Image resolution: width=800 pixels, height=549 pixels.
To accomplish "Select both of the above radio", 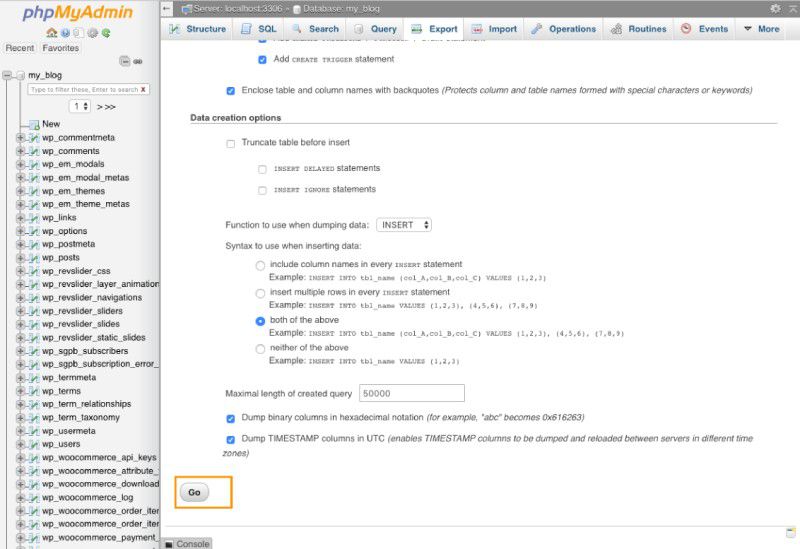I will [x=260, y=321].
